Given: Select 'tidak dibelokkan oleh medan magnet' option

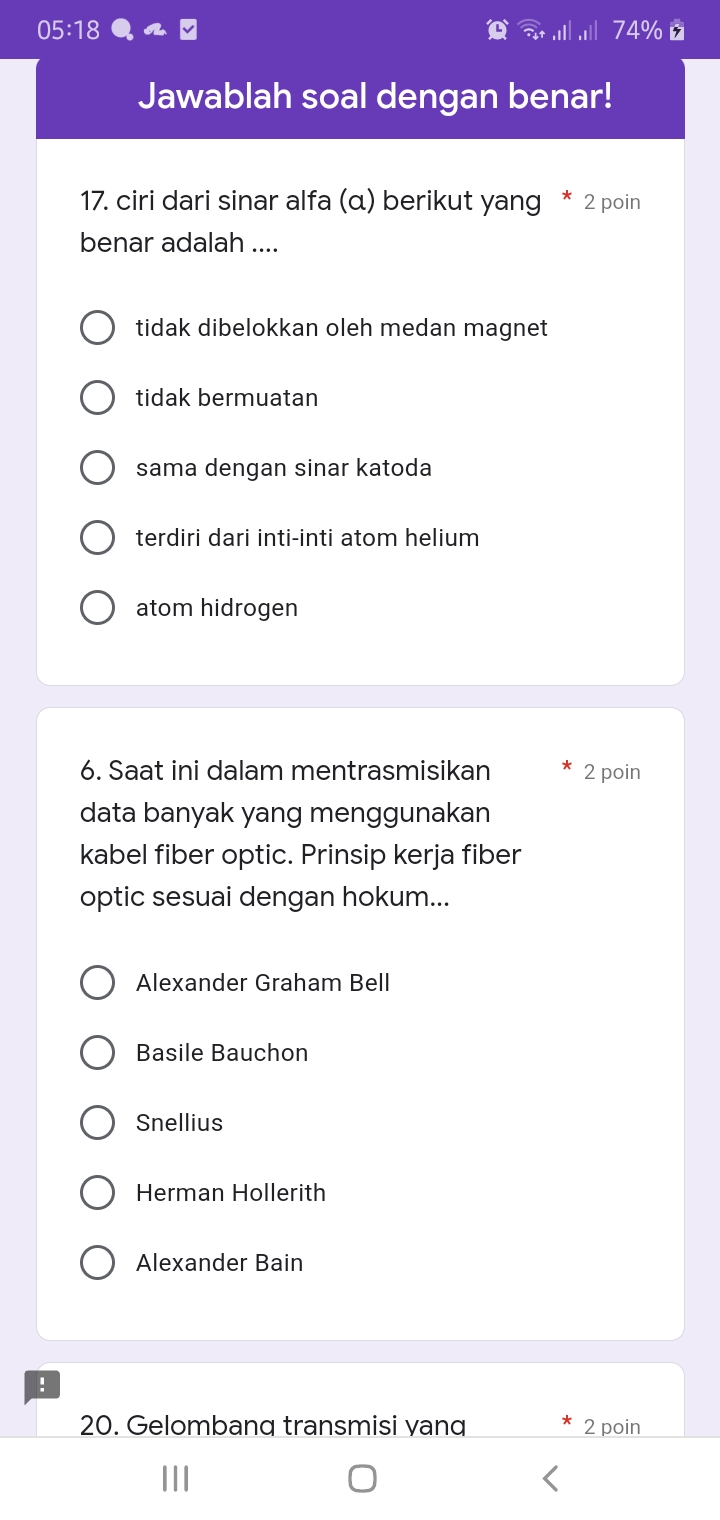Looking at the screenshot, I should tap(97, 328).
